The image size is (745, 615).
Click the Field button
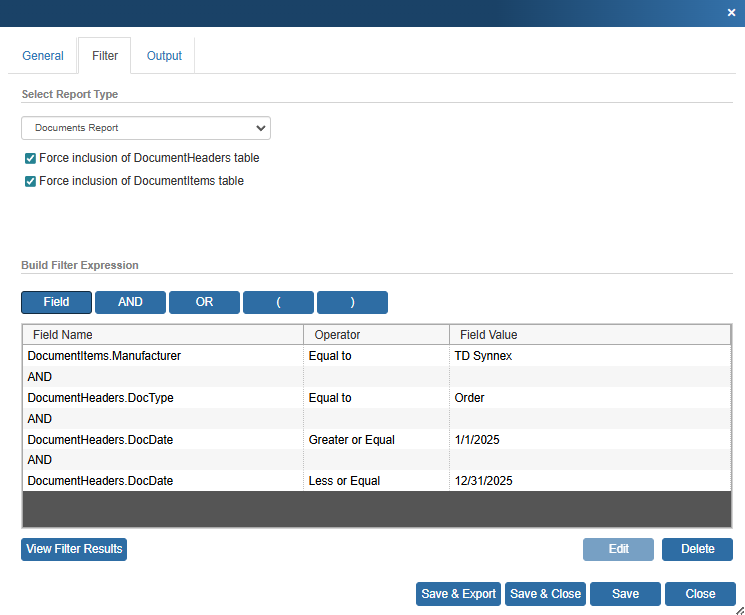click(56, 302)
